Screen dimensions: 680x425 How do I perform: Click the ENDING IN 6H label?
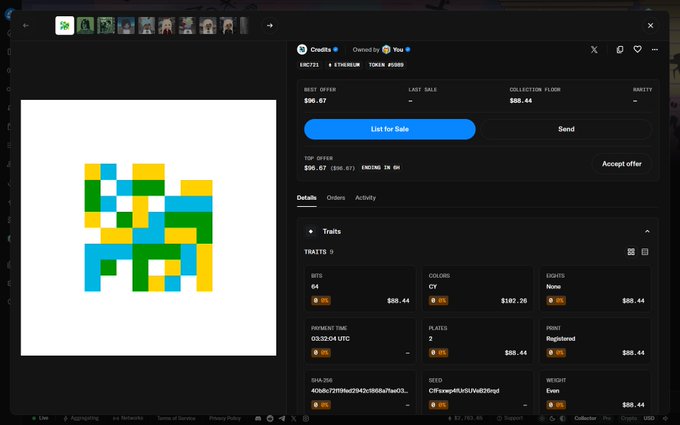click(x=381, y=167)
